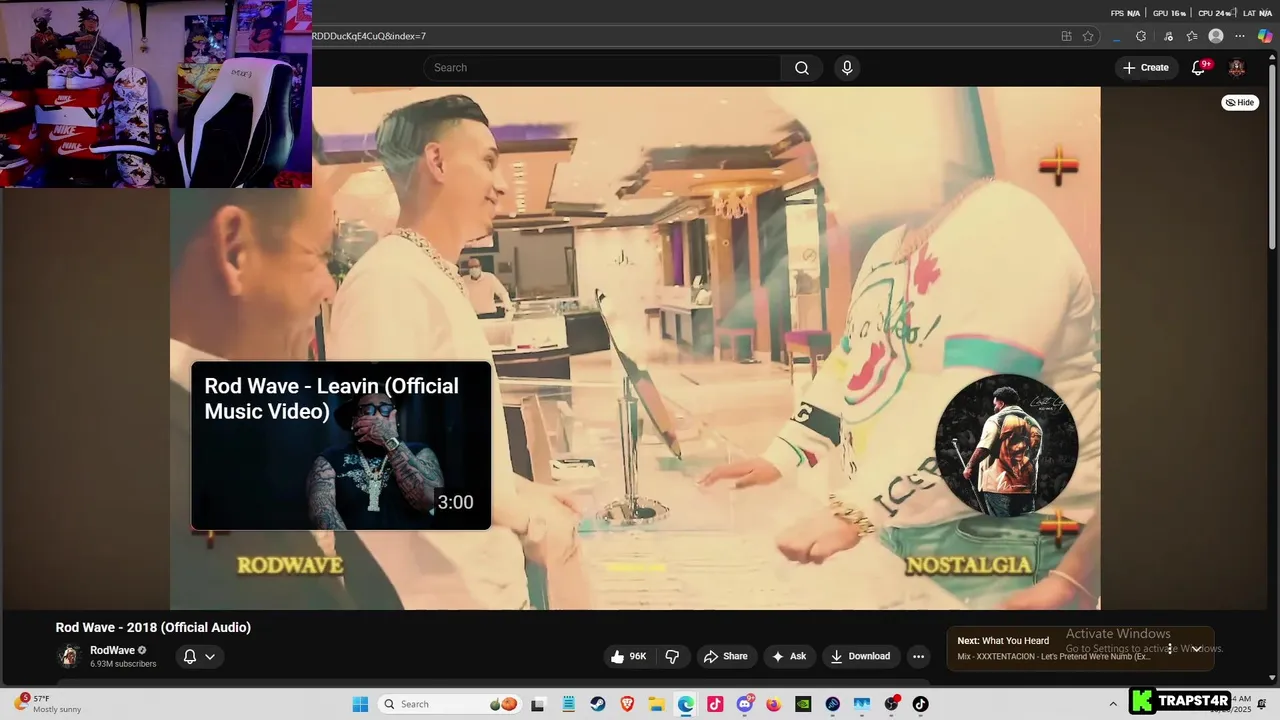Click the YouTube search input field
The width and height of the screenshot is (1280, 720).
tap(602, 68)
